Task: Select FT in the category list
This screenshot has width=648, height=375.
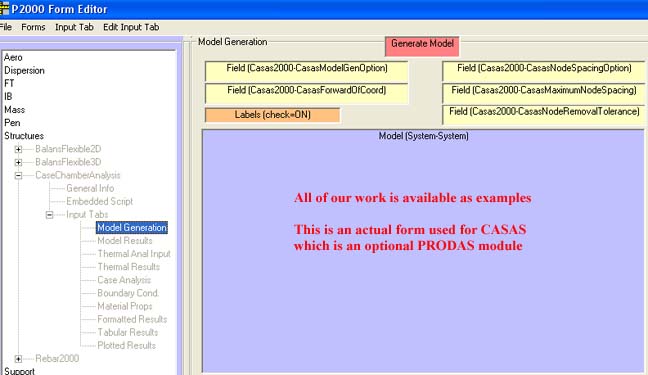Action: click(x=9, y=84)
